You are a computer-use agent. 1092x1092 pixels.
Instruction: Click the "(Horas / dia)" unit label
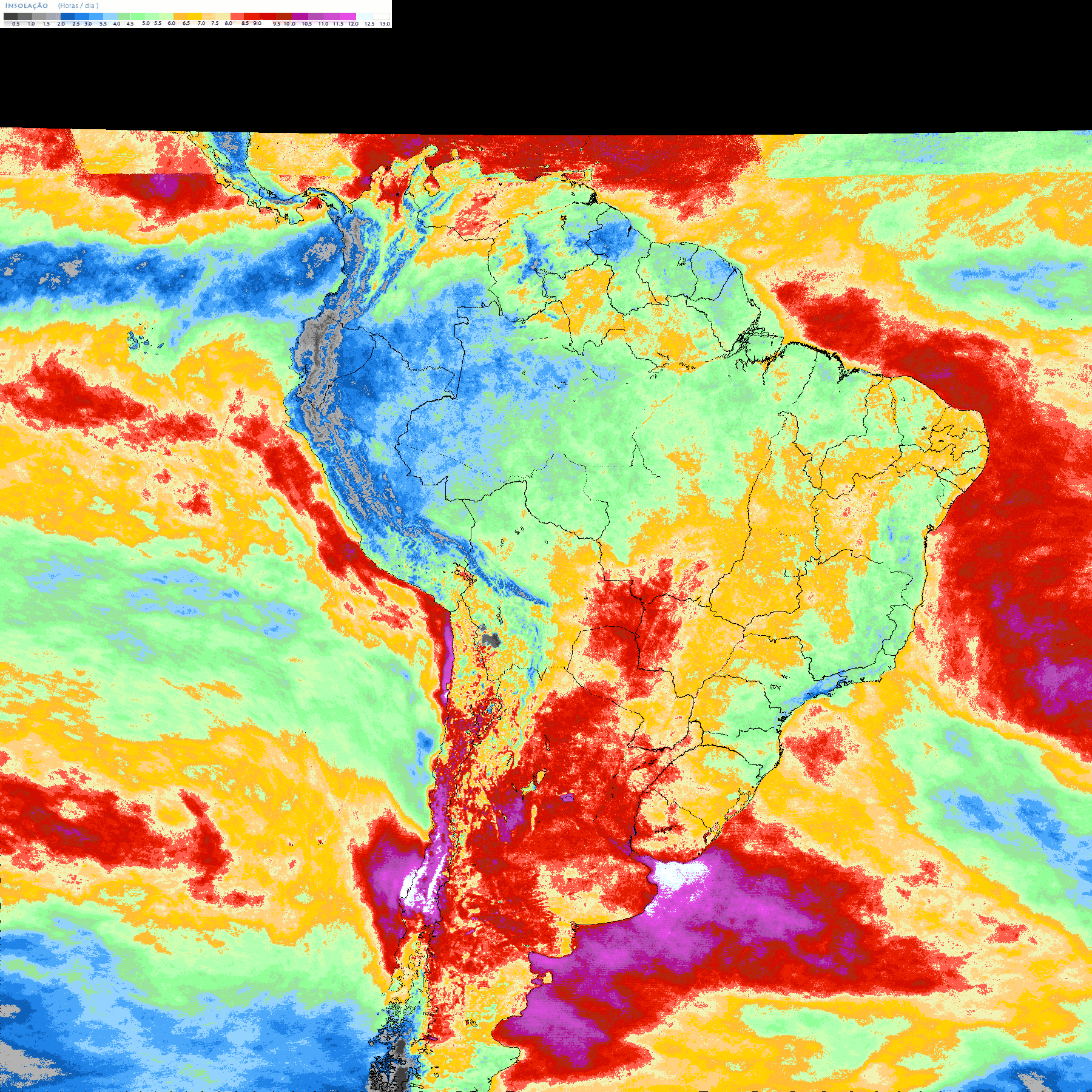[78, 5]
